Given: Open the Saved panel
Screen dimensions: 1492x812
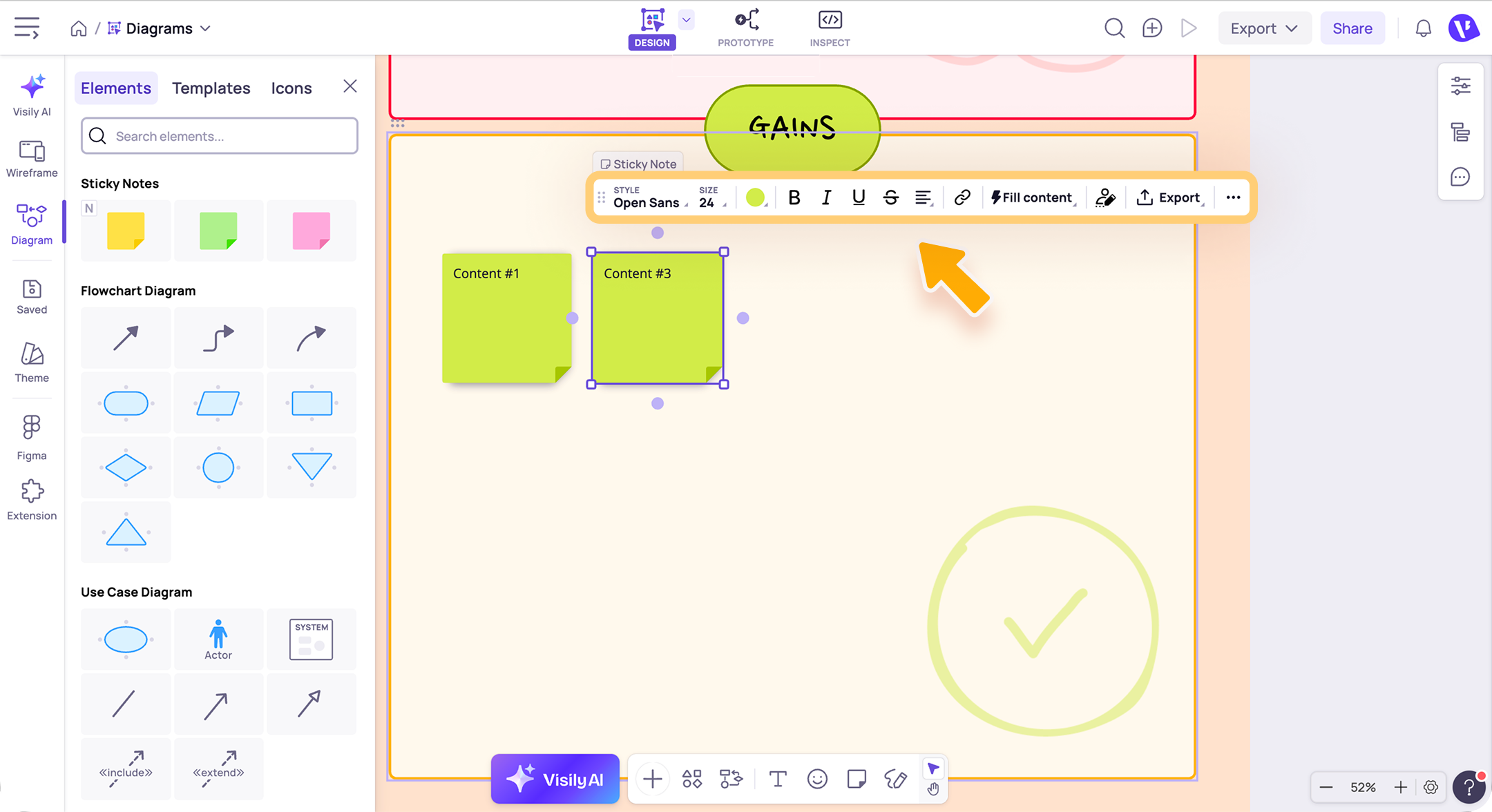Looking at the screenshot, I should (32, 297).
